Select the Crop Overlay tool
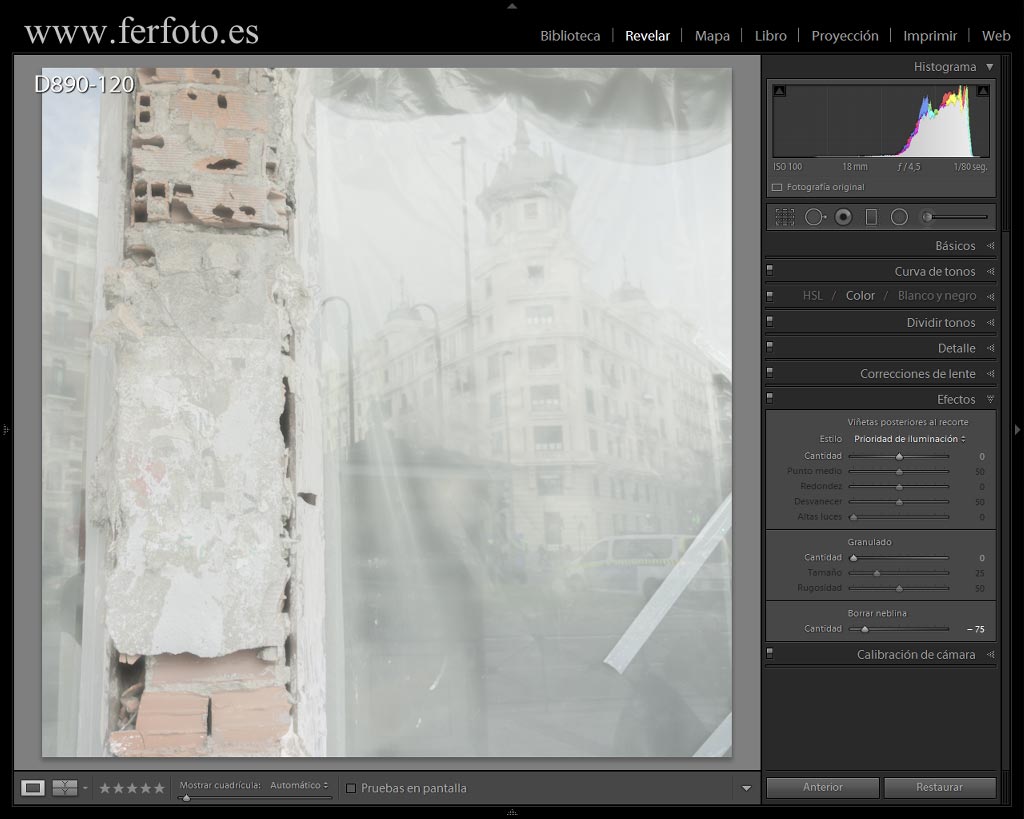The width and height of the screenshot is (1024, 819). pos(784,217)
